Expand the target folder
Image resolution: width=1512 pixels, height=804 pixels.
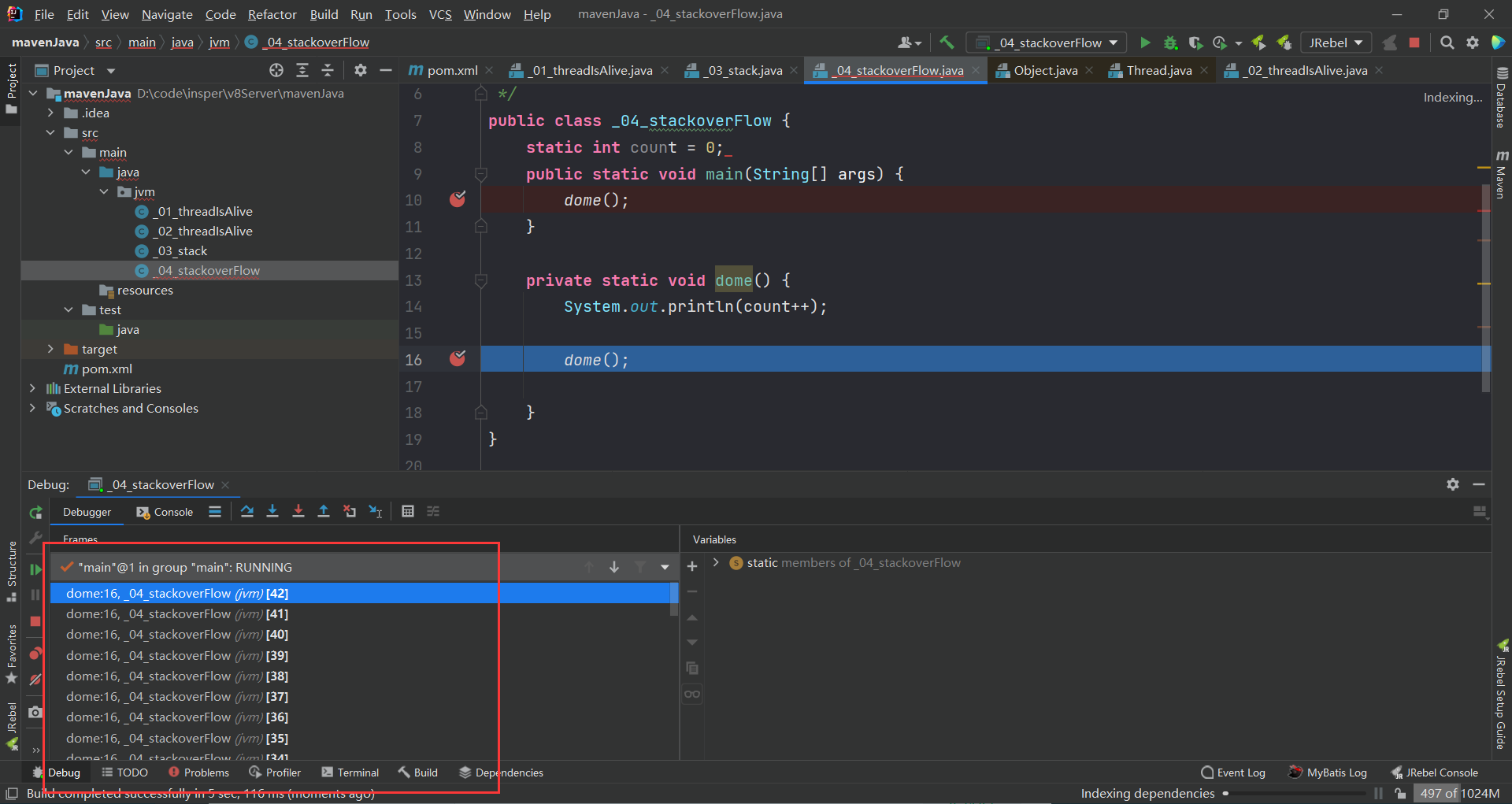[50, 349]
